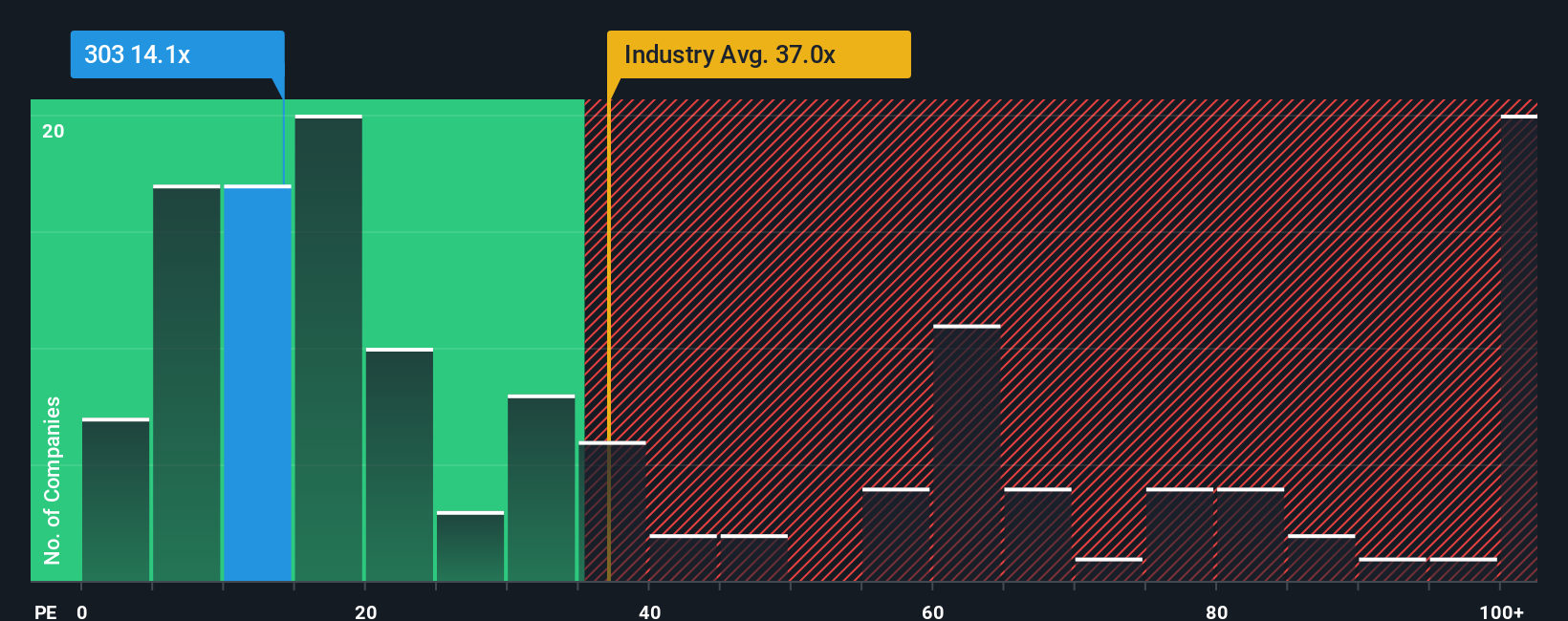Click the blue '303 14.1x' label

177,54
